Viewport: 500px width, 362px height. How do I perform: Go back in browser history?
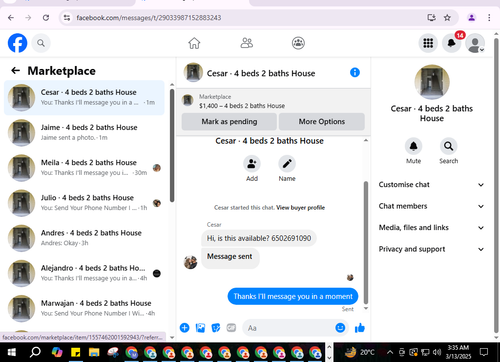11,18
